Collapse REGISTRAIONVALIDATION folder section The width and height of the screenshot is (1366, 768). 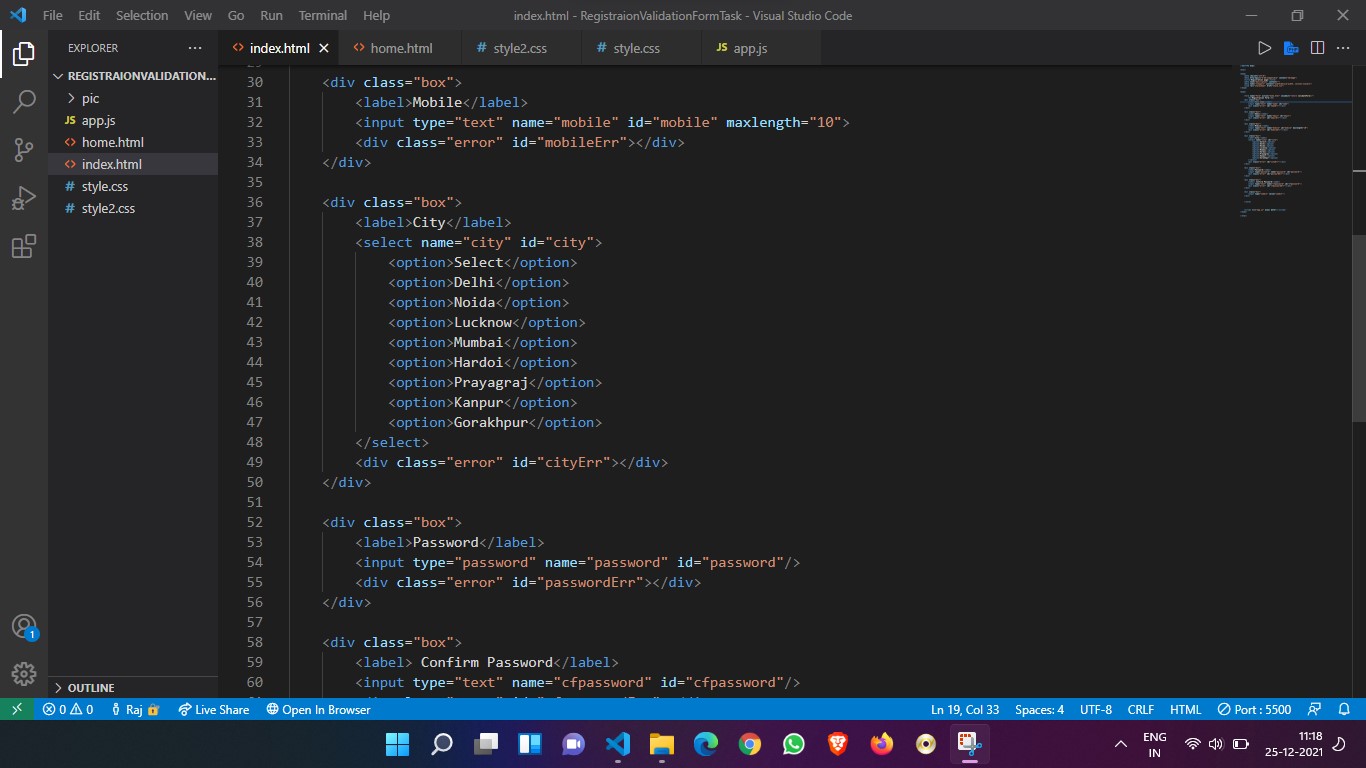pyautogui.click(x=133, y=76)
